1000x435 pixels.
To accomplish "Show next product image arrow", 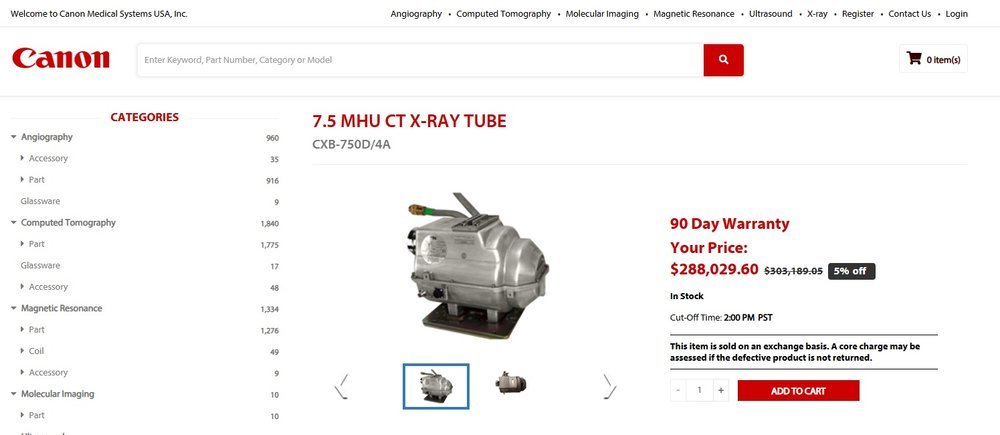I will (610, 387).
